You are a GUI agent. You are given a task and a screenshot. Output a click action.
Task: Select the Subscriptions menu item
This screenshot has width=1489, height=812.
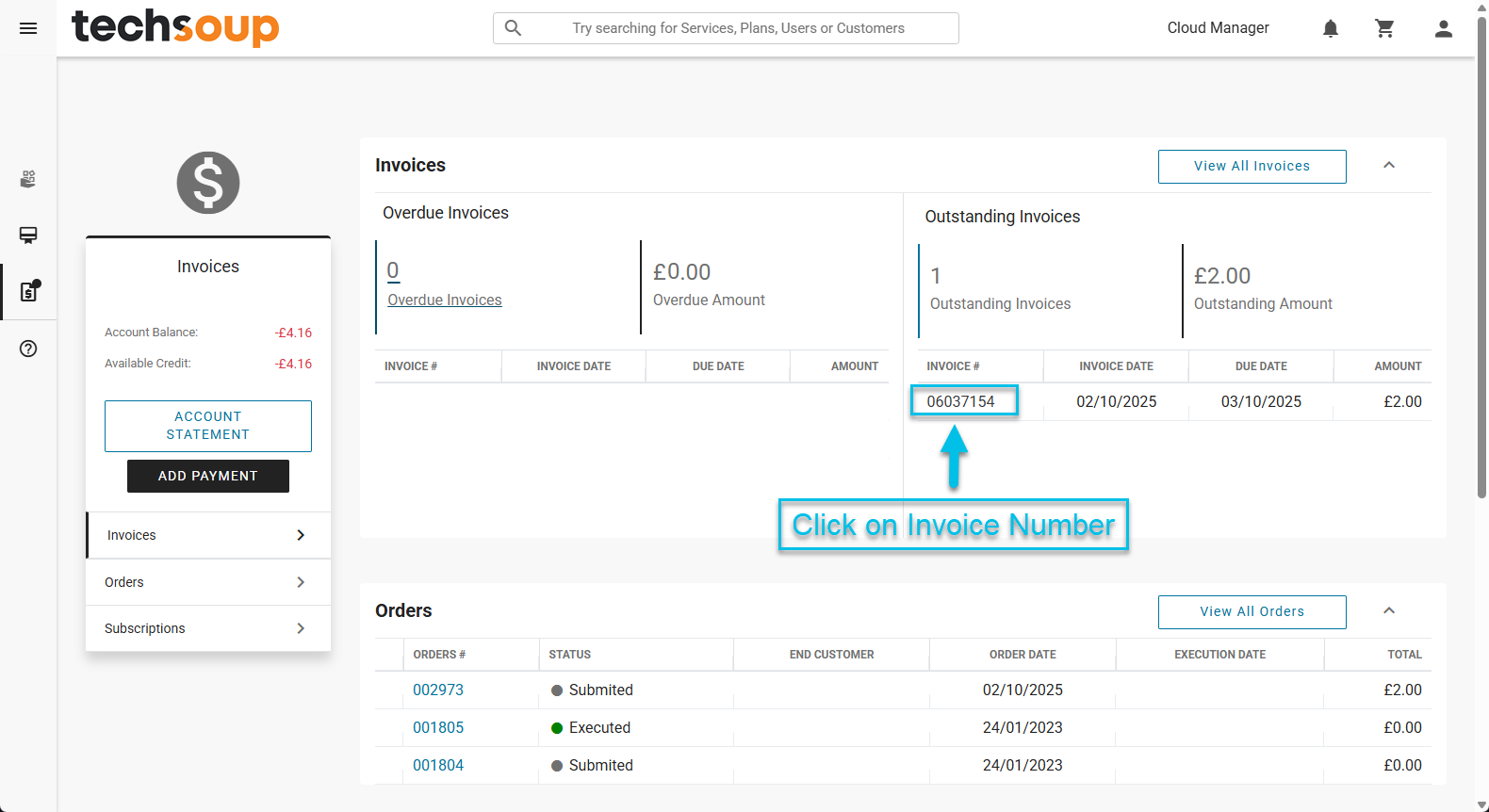point(208,628)
